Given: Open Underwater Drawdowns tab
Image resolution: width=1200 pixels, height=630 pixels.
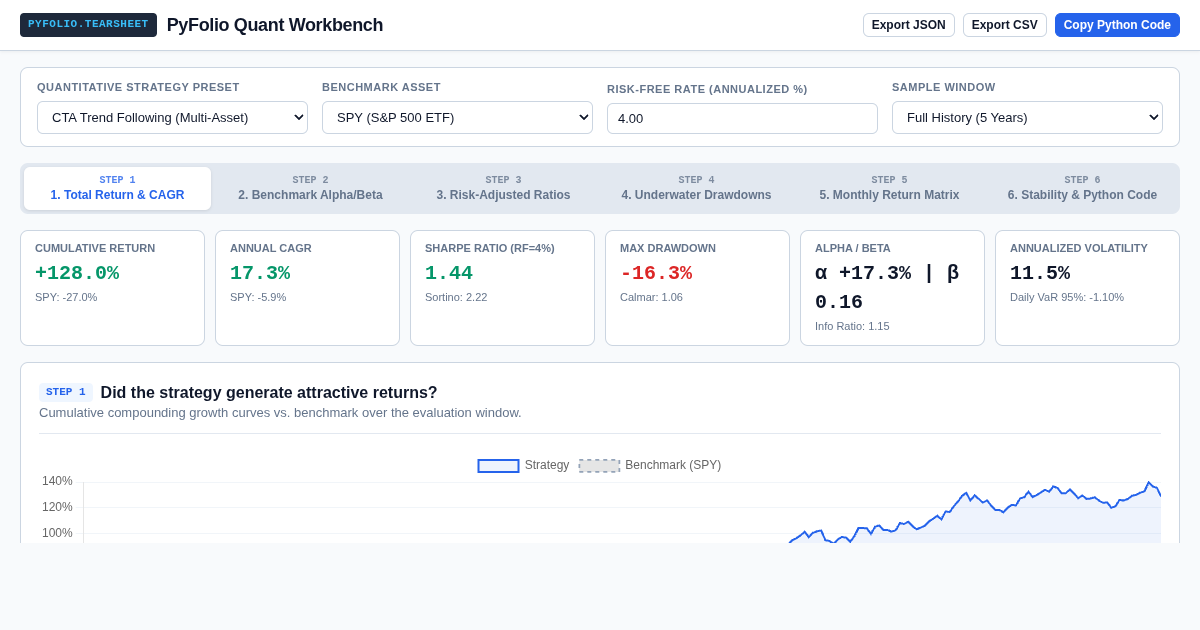Looking at the screenshot, I should click(x=696, y=188).
